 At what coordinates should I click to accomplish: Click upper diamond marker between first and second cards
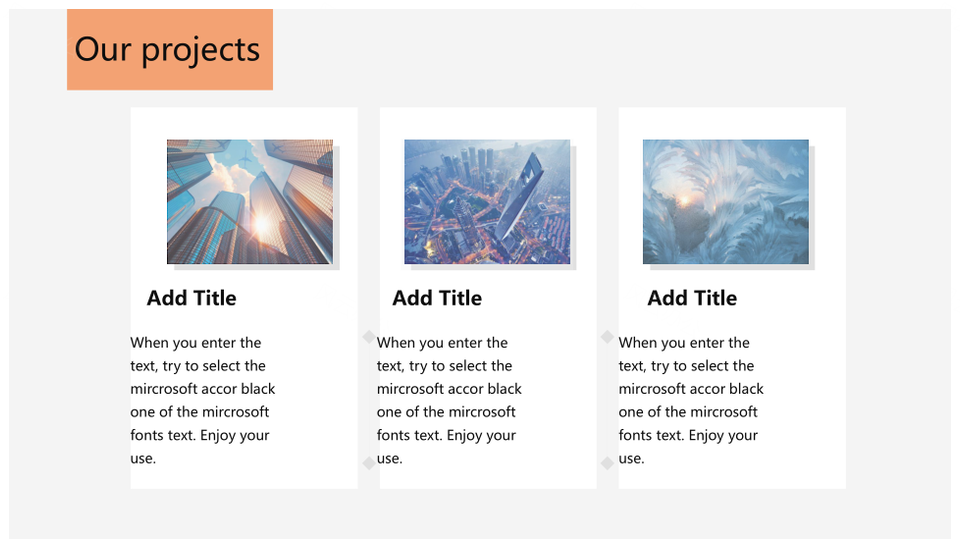(x=369, y=337)
